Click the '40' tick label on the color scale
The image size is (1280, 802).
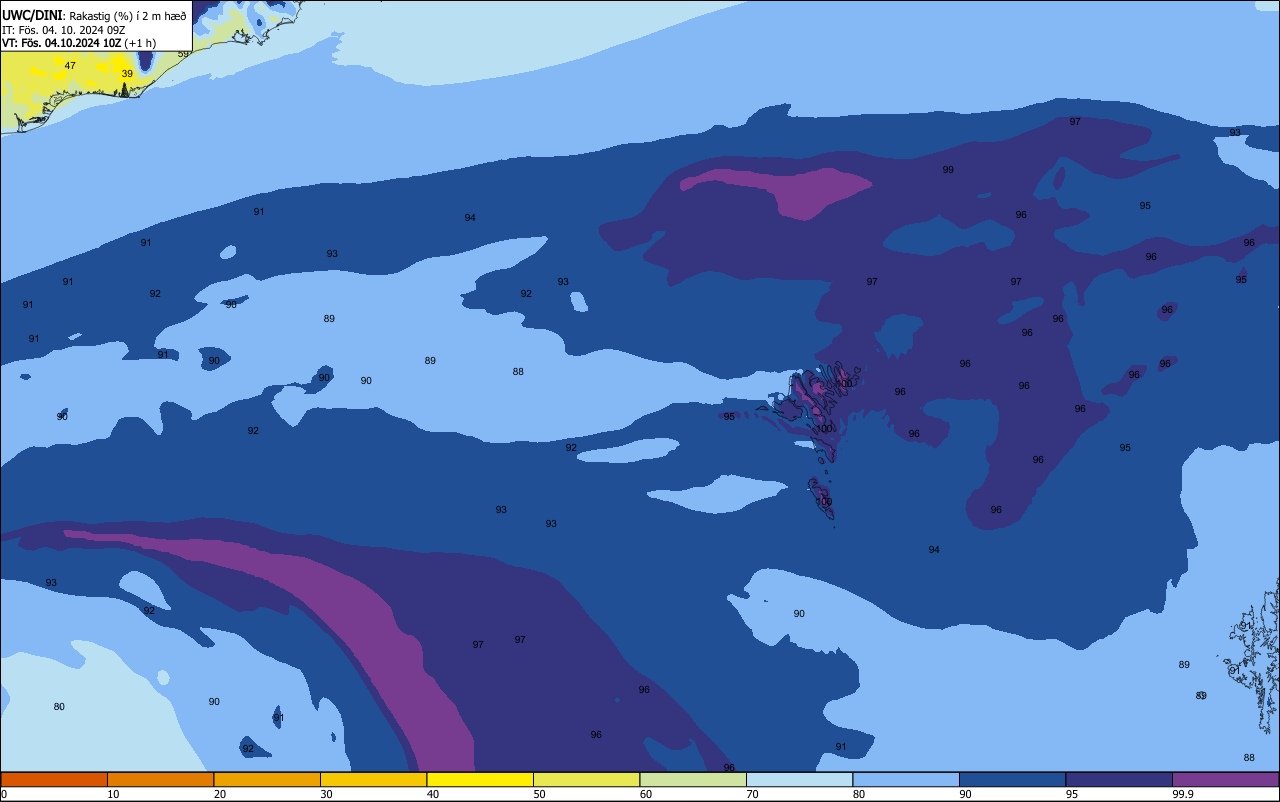coord(433,794)
